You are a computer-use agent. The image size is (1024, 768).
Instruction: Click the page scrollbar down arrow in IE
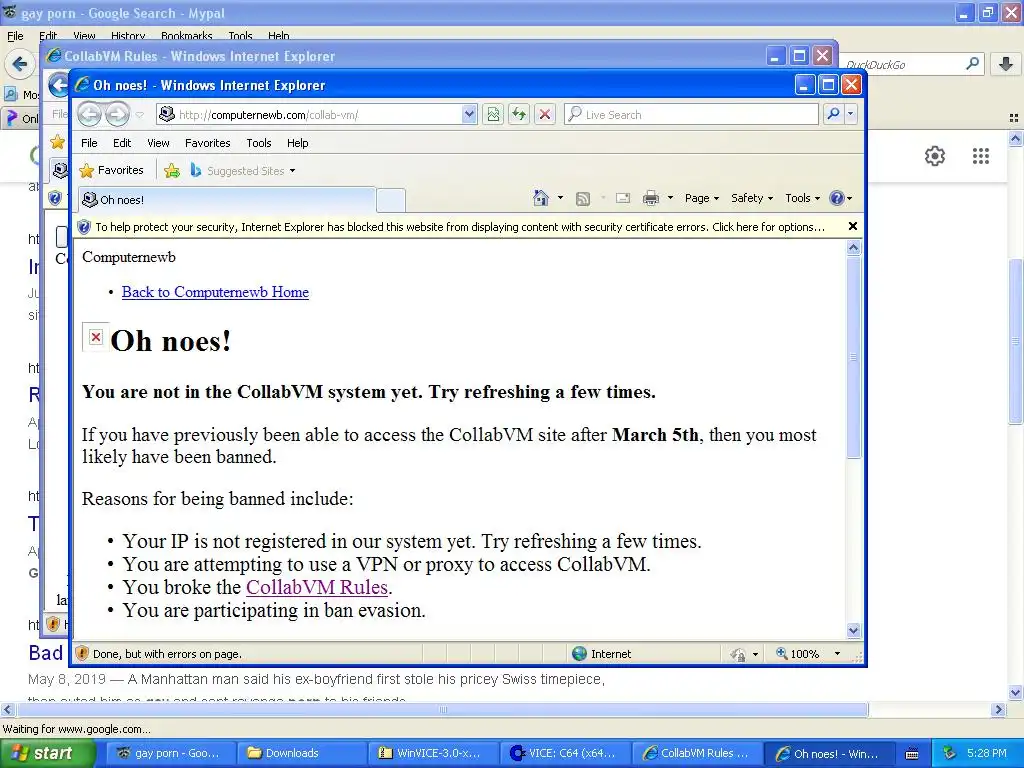click(854, 630)
